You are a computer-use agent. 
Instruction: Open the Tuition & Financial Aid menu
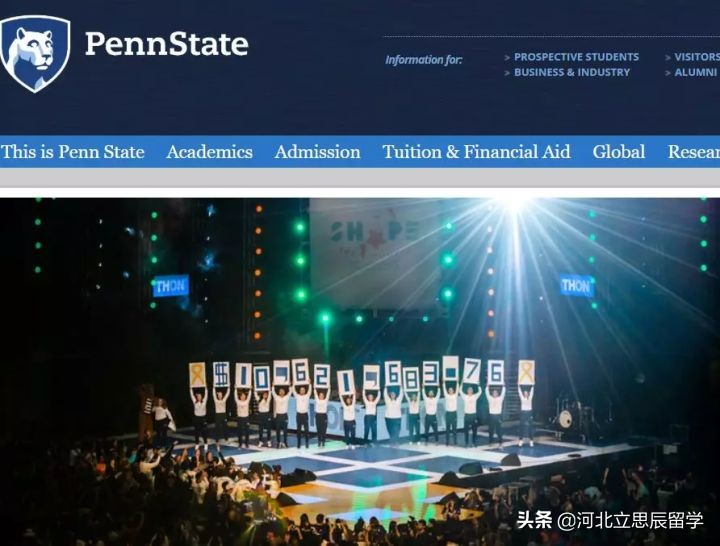pos(476,152)
